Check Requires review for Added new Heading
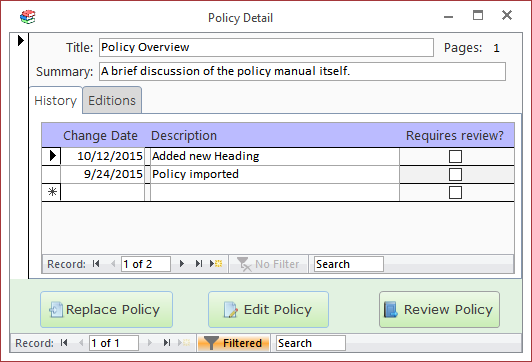 [455, 156]
